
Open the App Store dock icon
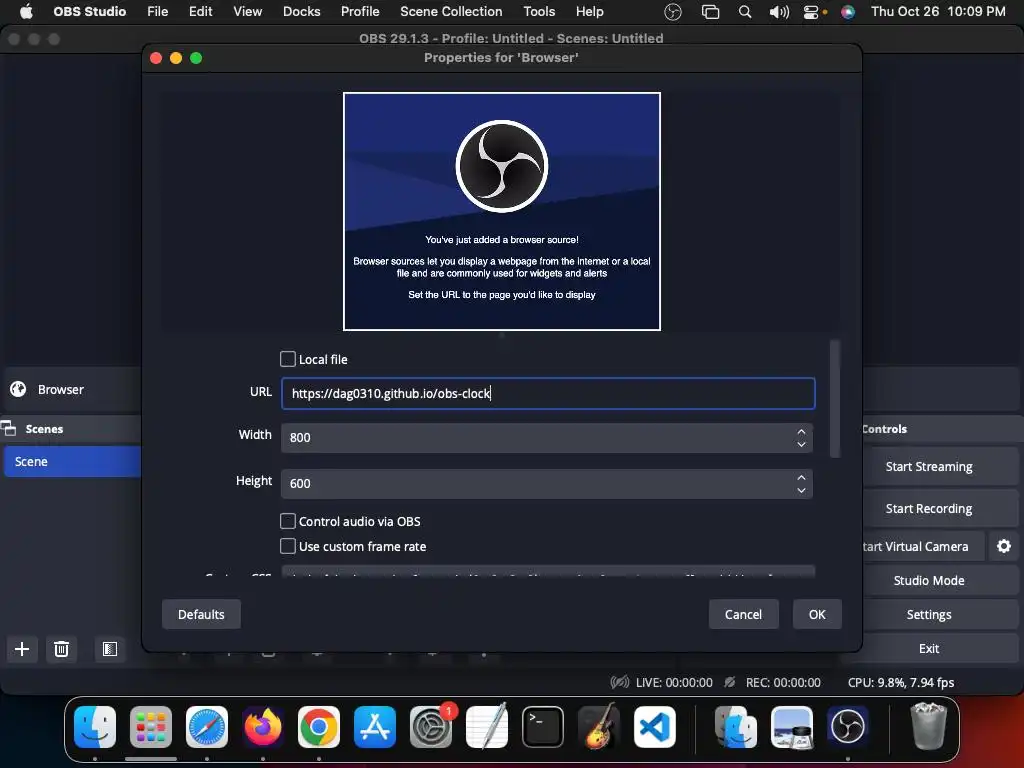pos(375,727)
